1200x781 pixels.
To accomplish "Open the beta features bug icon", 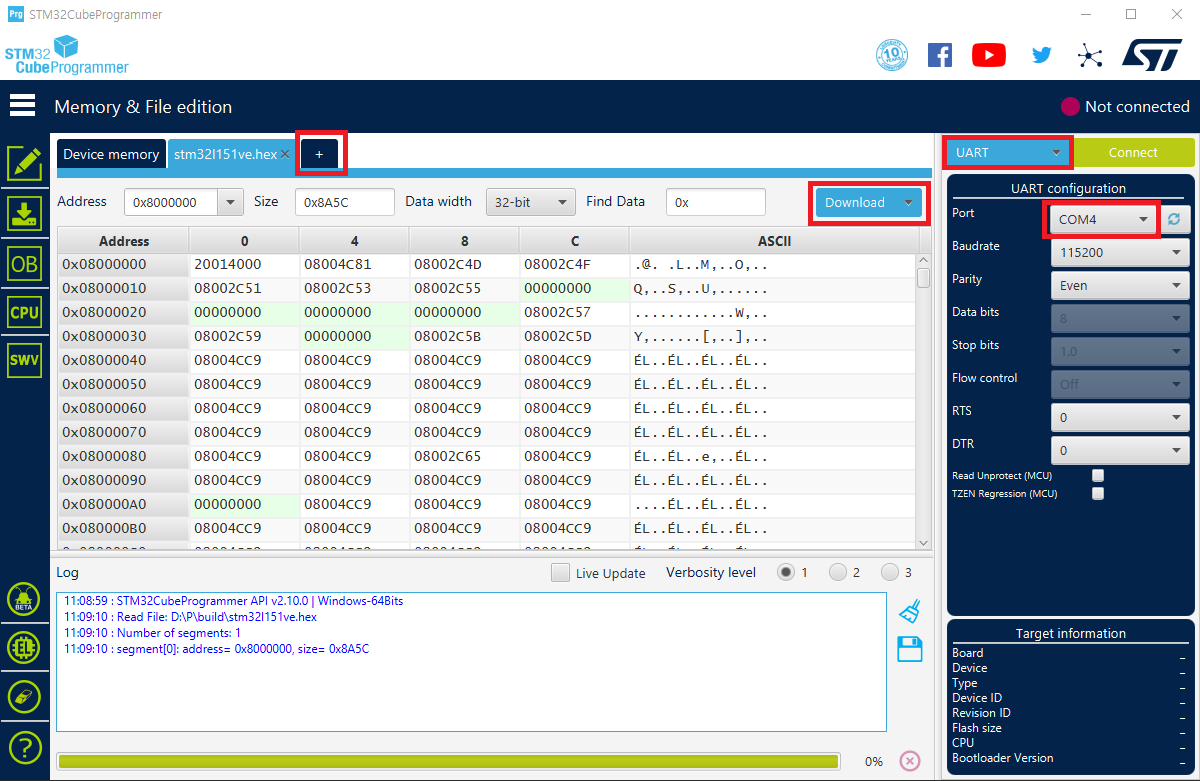I will coord(24,600).
